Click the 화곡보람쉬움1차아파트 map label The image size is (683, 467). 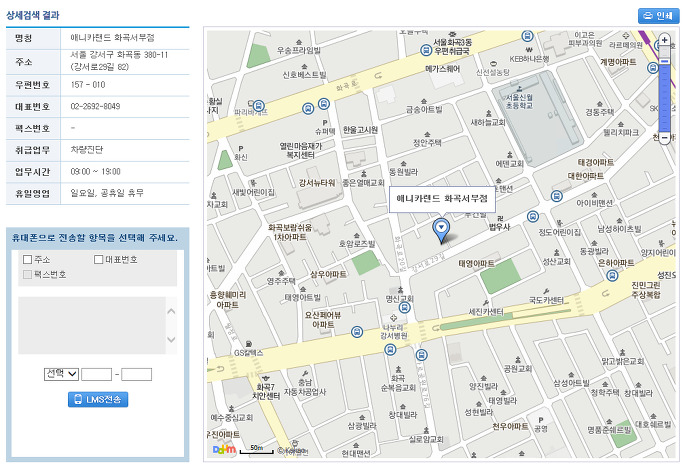coord(290,232)
